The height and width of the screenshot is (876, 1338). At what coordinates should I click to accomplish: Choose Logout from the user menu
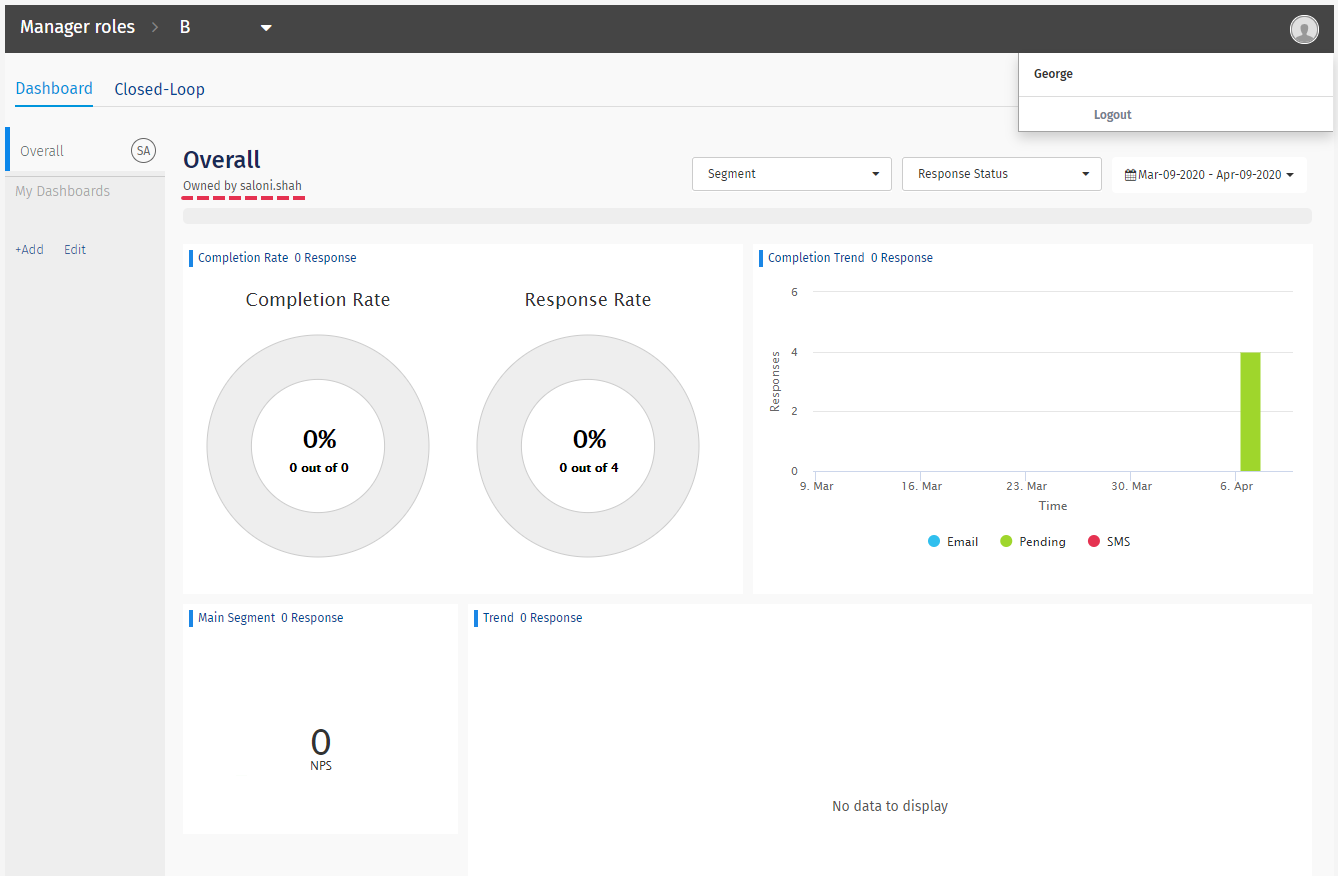click(x=1112, y=115)
